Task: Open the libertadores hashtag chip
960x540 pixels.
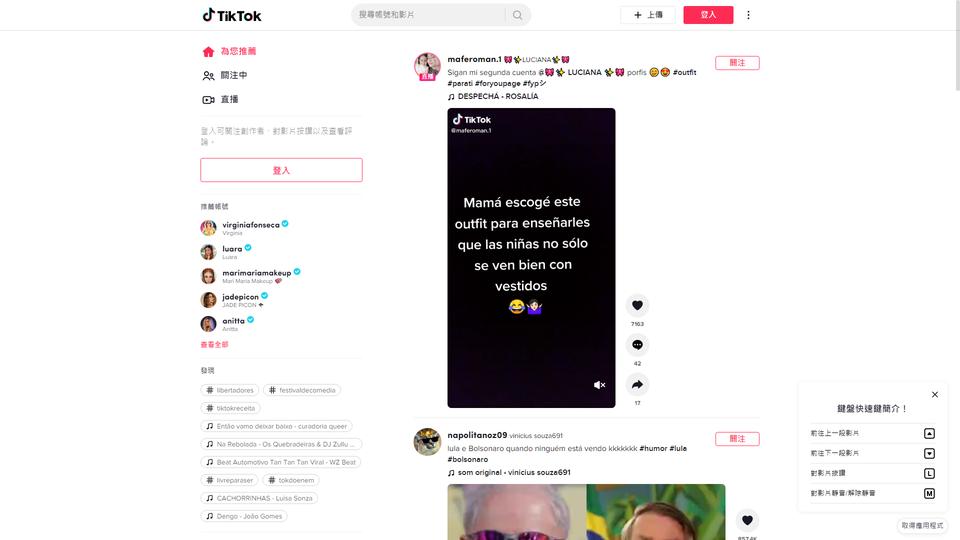Action: (x=230, y=390)
